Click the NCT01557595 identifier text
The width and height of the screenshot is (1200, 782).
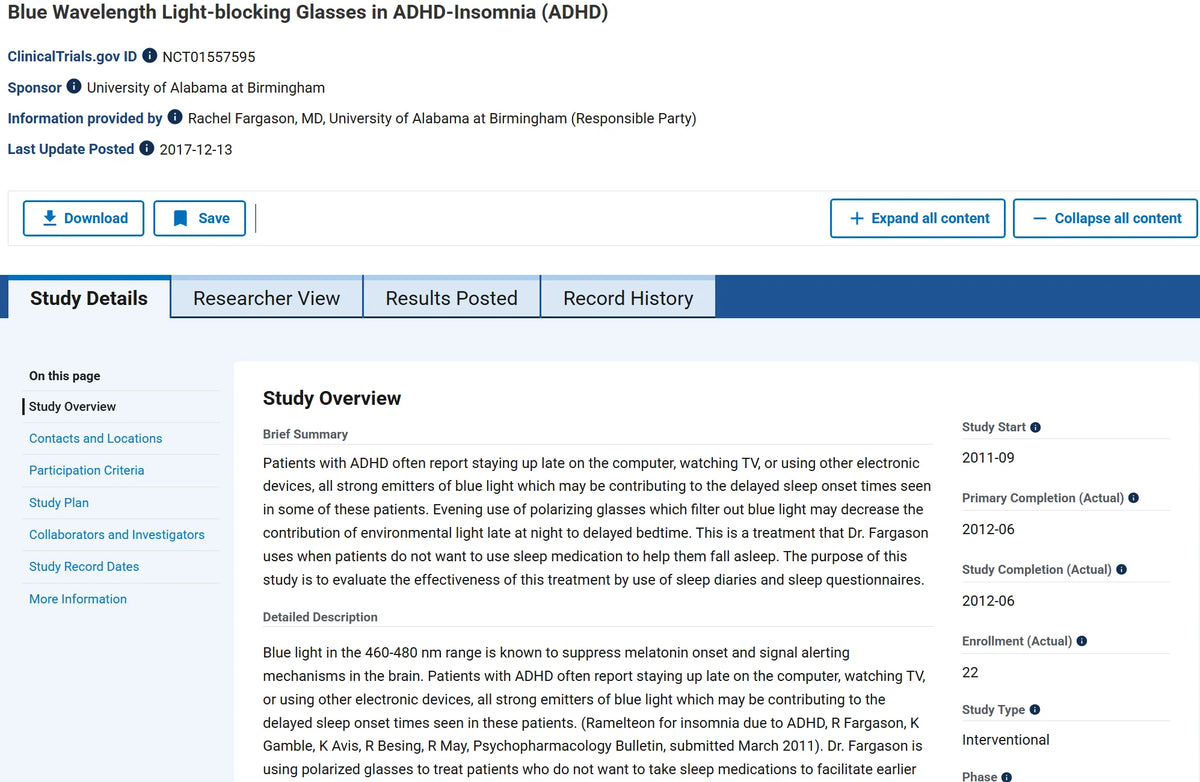coord(209,56)
